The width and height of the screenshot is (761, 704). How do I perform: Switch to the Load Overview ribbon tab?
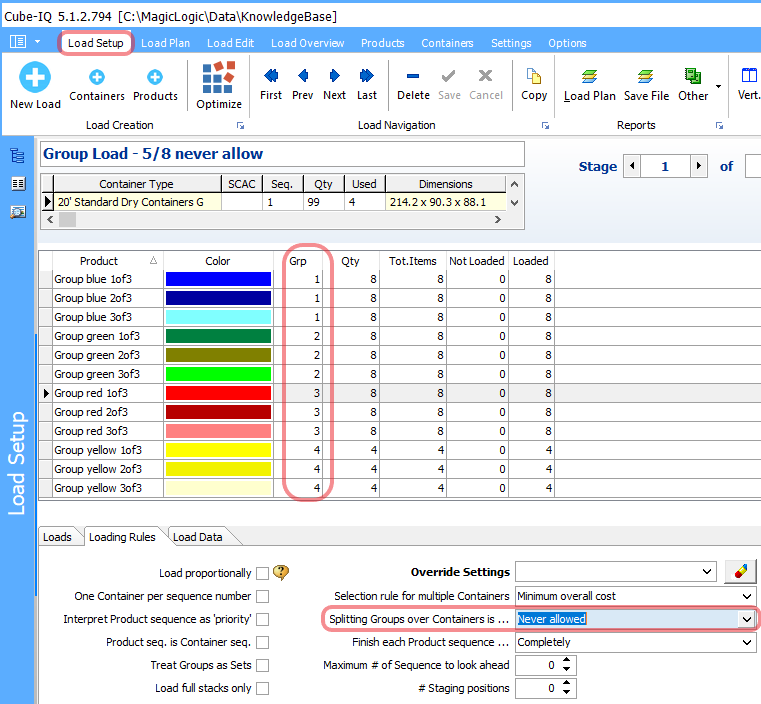[x=307, y=43]
